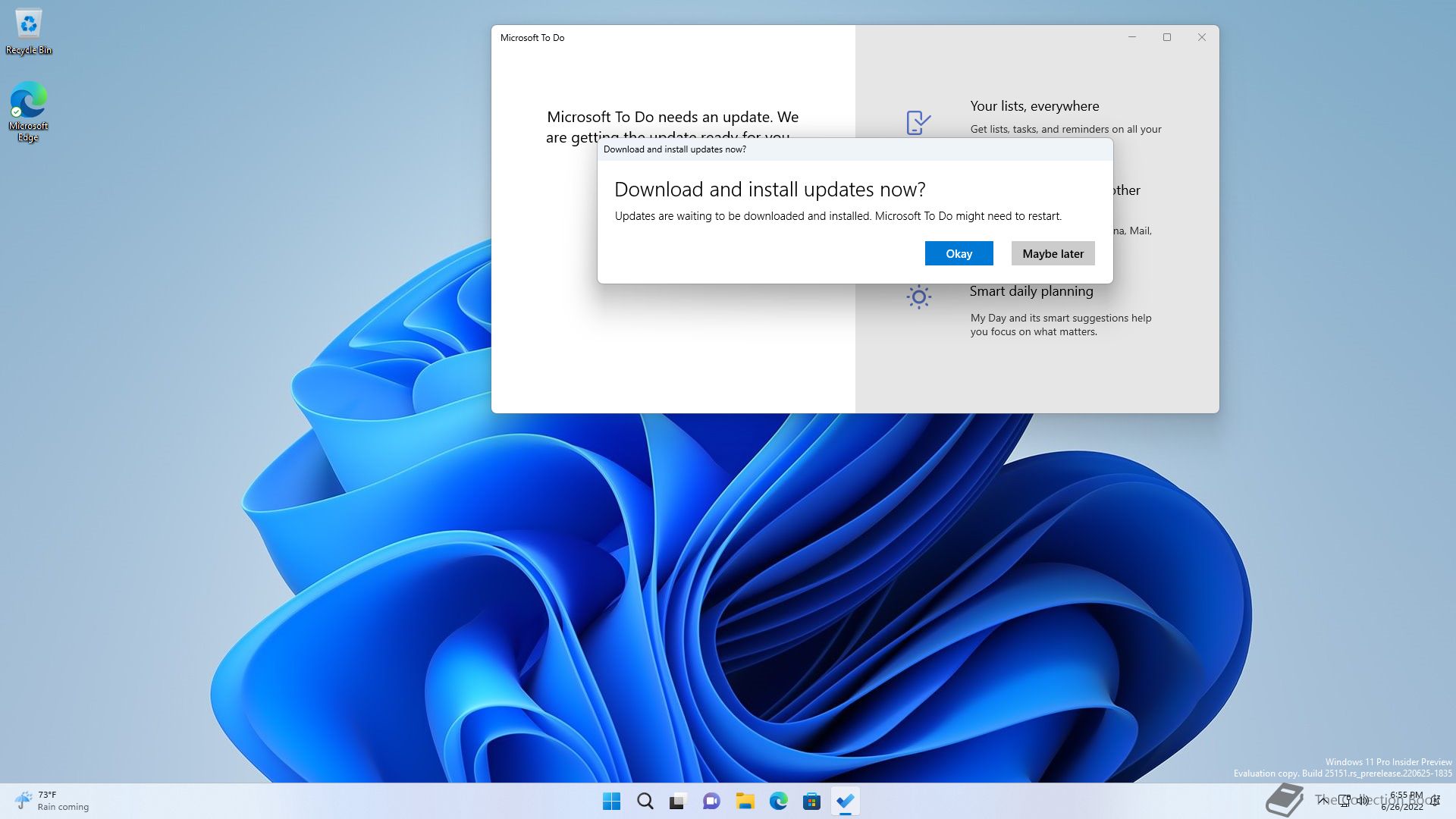Open File Explorer from taskbar
The height and width of the screenshot is (819, 1456).
coord(745,801)
